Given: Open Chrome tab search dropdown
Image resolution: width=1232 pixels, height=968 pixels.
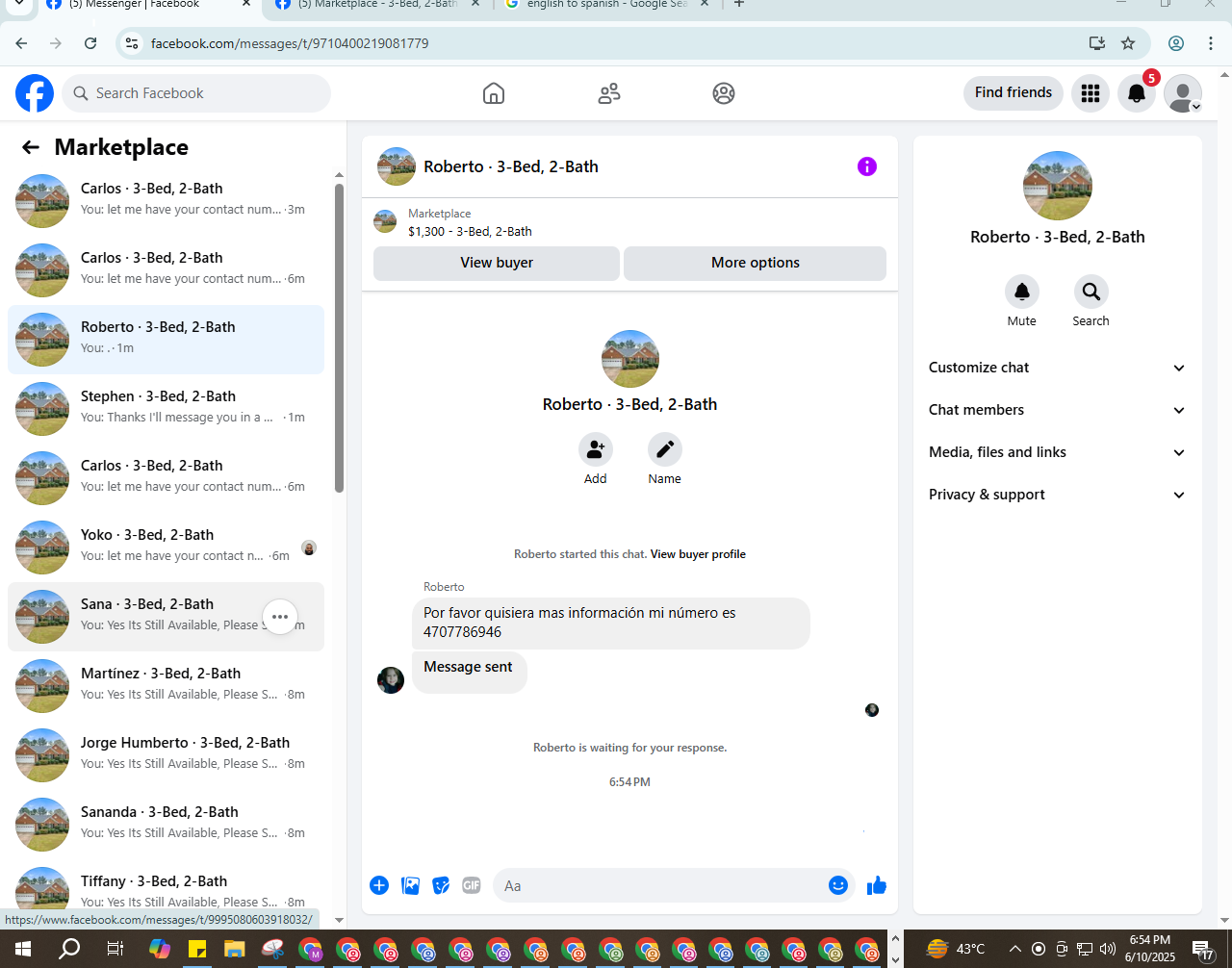Looking at the screenshot, I should pos(18,5).
